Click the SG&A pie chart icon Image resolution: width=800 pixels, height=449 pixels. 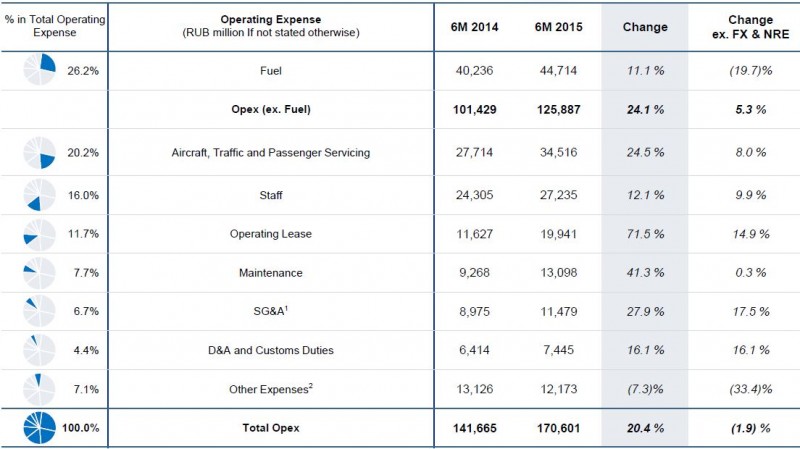39,310
